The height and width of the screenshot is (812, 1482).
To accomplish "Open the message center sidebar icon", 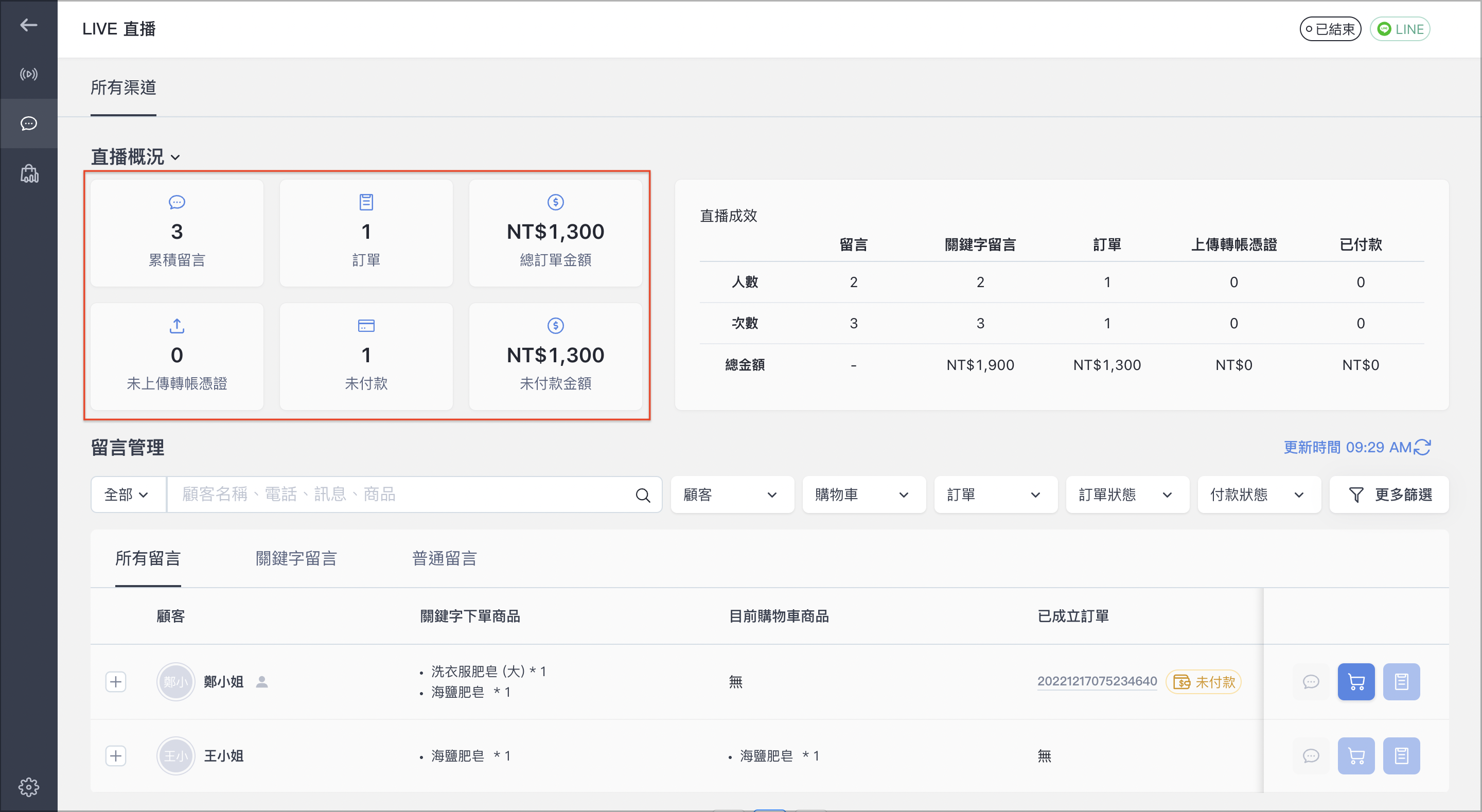I will click(28, 123).
